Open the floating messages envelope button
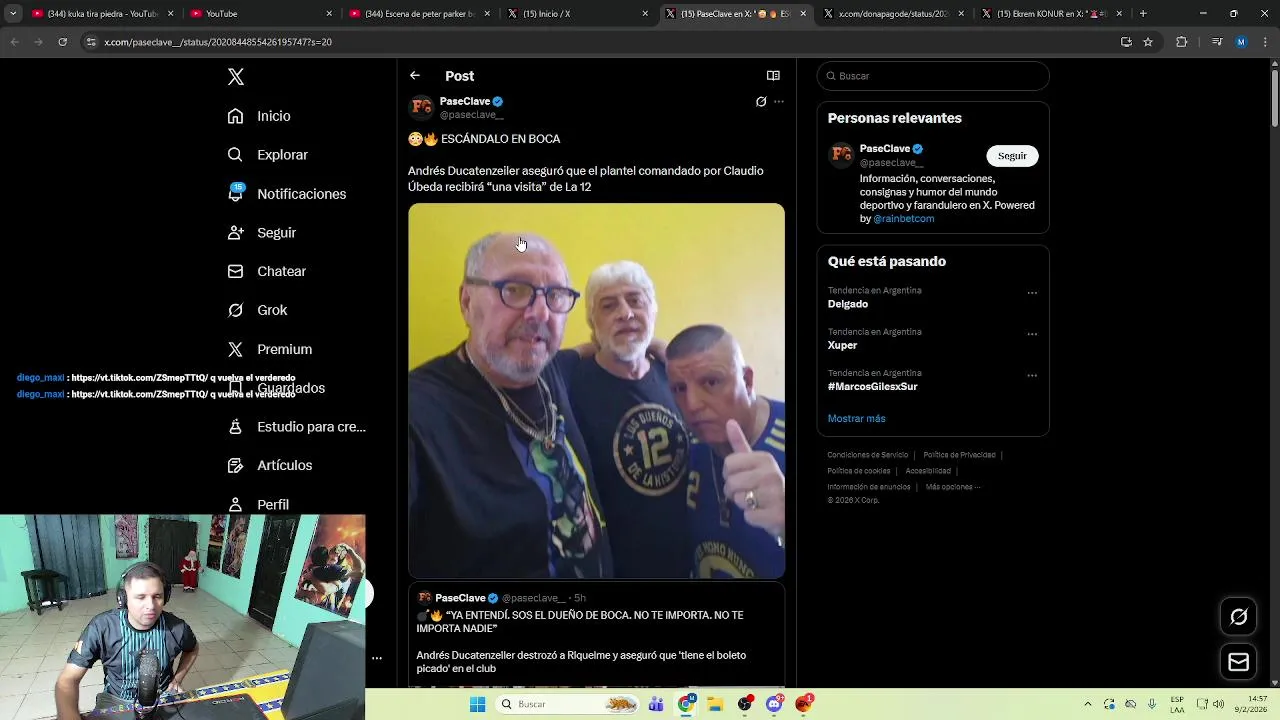 pyautogui.click(x=1239, y=662)
